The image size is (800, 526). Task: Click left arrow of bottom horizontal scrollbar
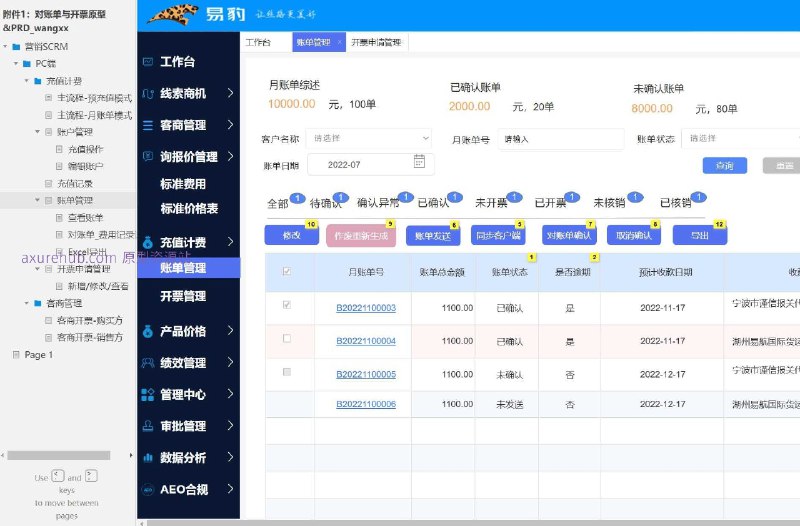click(142, 523)
